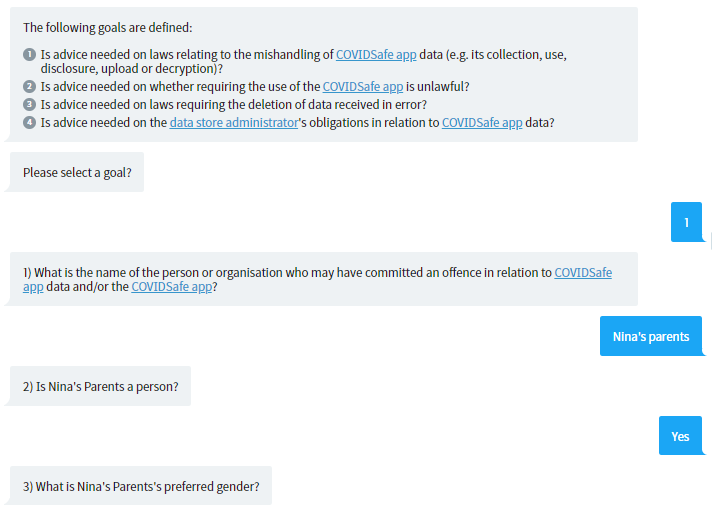Select goal text about deletion of data
712x510 pixels.
pyautogui.click(x=234, y=105)
